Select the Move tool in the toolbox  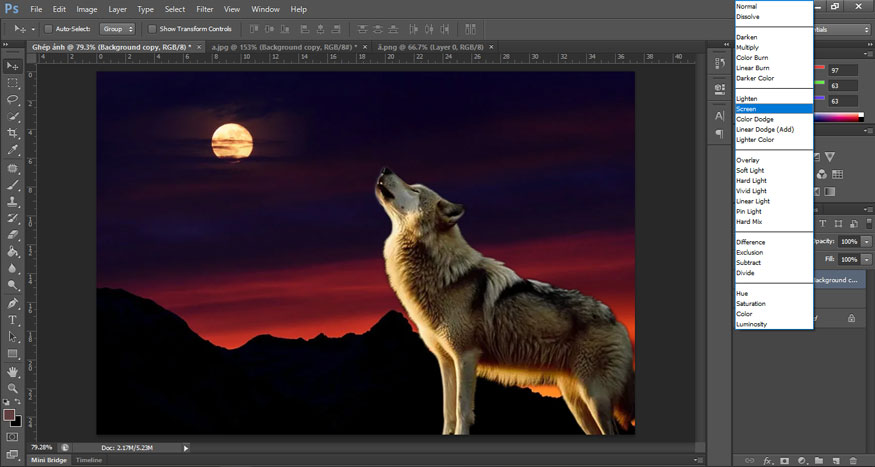(x=13, y=66)
